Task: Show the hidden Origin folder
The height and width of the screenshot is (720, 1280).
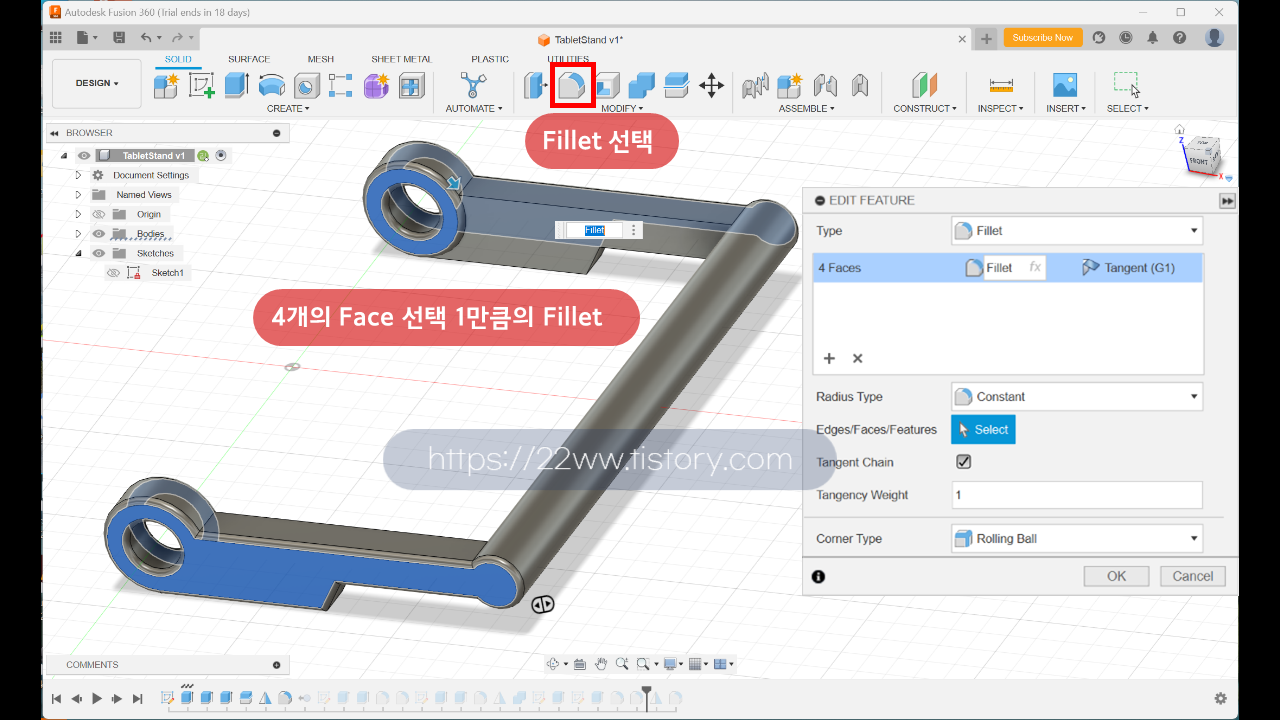Action: click(x=99, y=214)
